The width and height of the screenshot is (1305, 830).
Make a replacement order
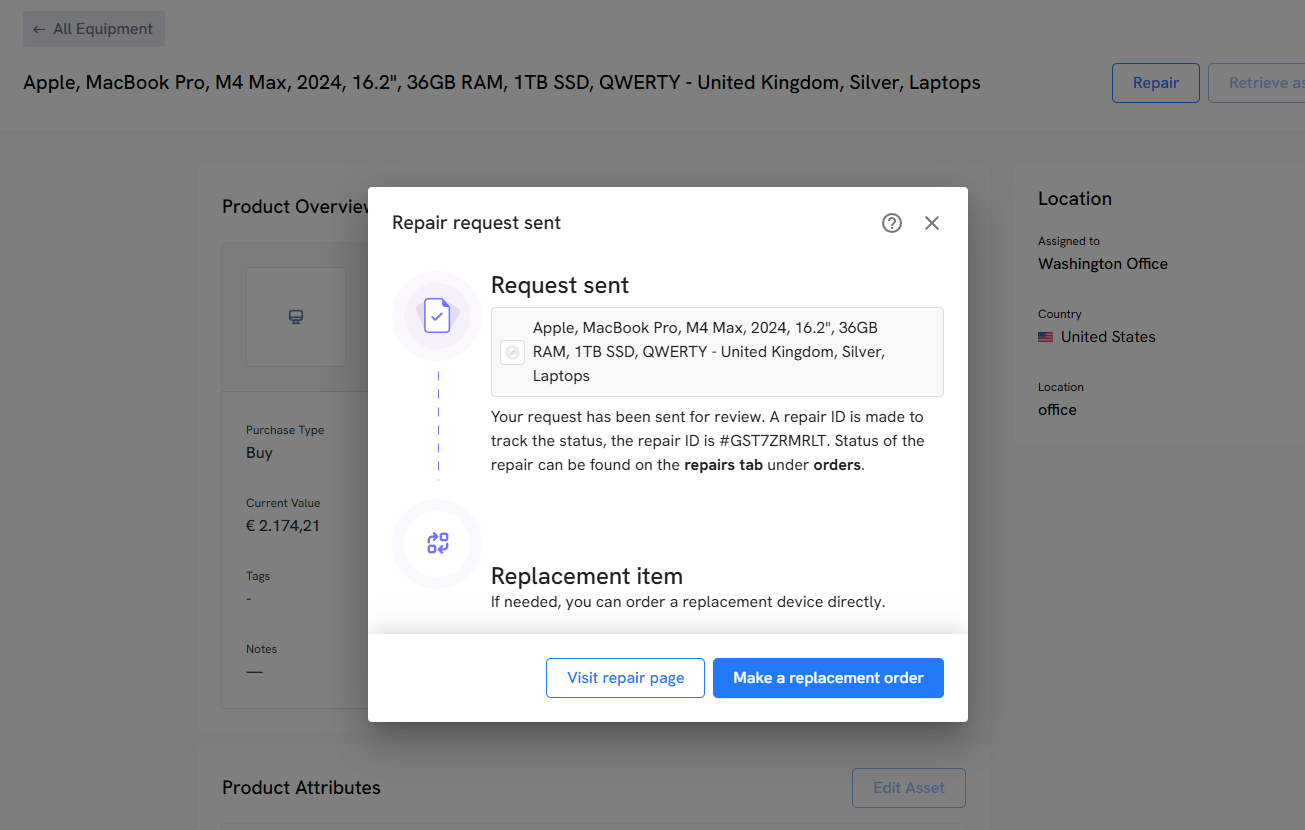click(x=828, y=678)
